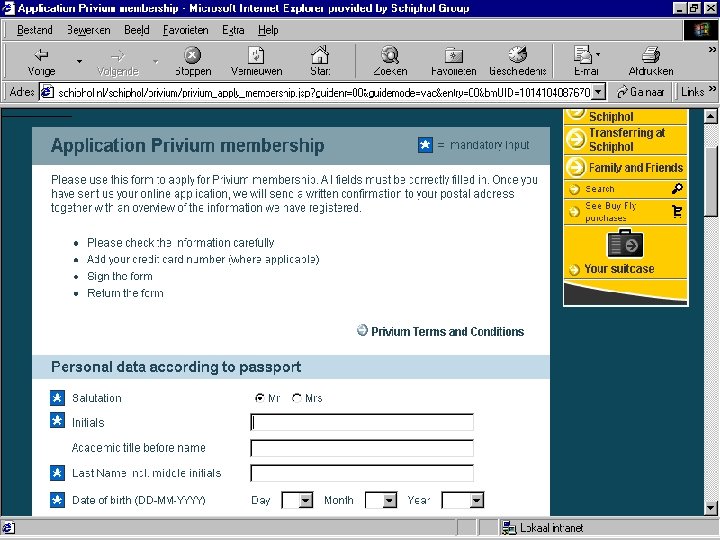
Task: Click the mandatory input legend star icon
Action: point(425,145)
